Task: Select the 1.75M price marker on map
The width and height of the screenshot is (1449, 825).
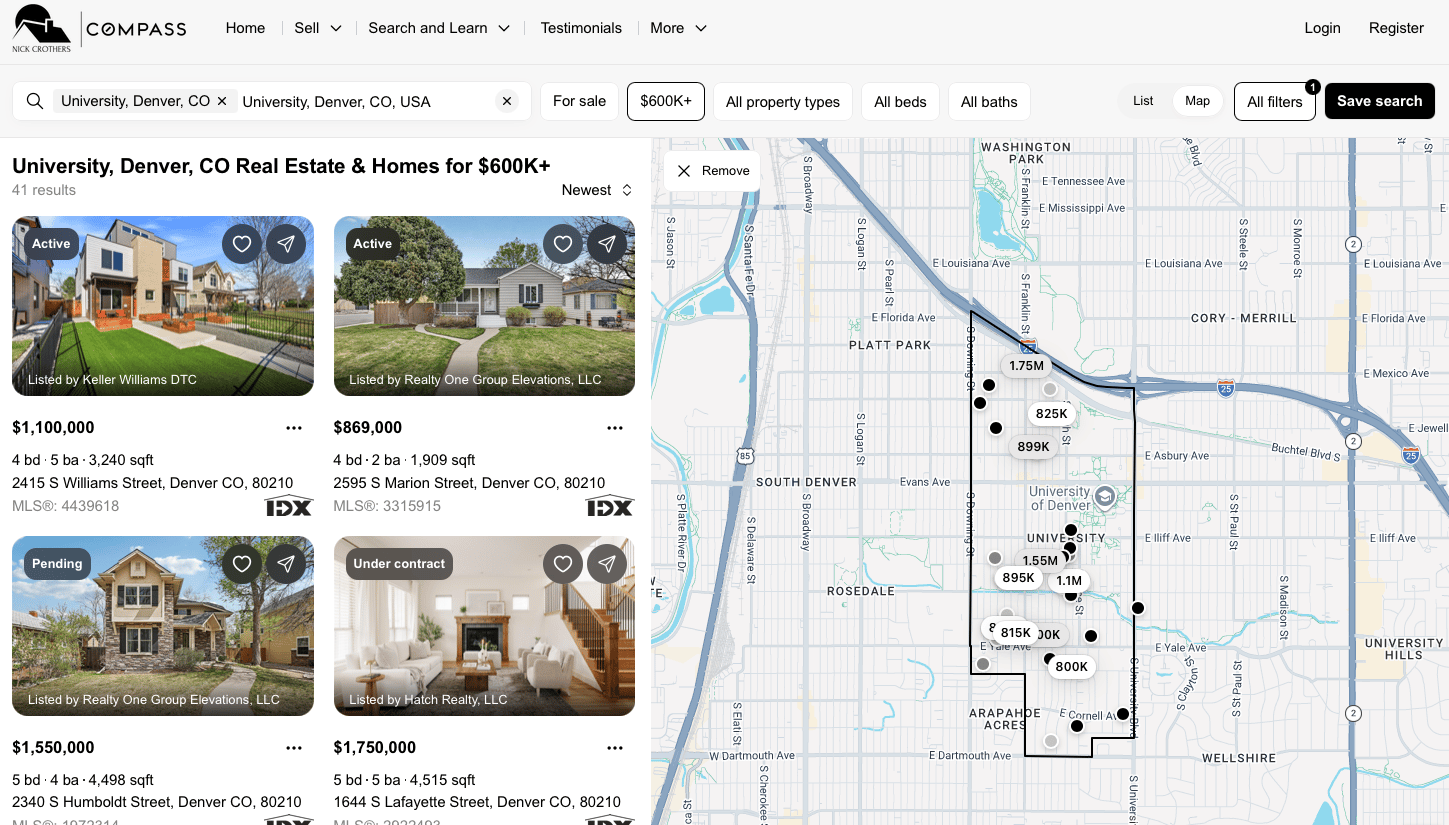Action: [x=1026, y=366]
